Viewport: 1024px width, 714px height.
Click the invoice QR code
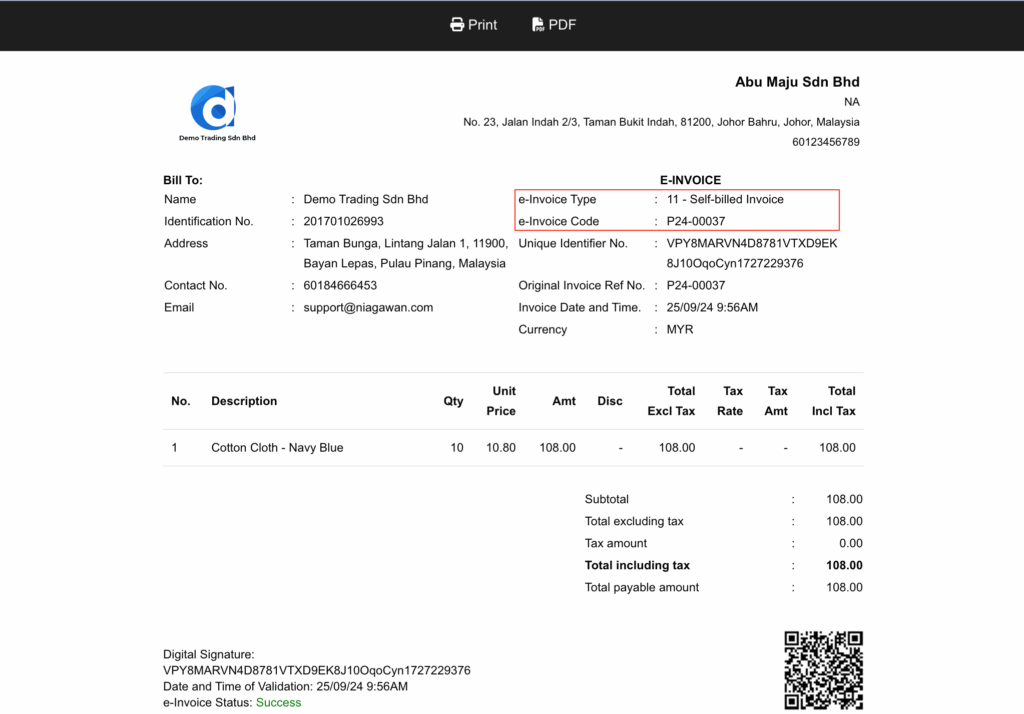(x=824, y=670)
